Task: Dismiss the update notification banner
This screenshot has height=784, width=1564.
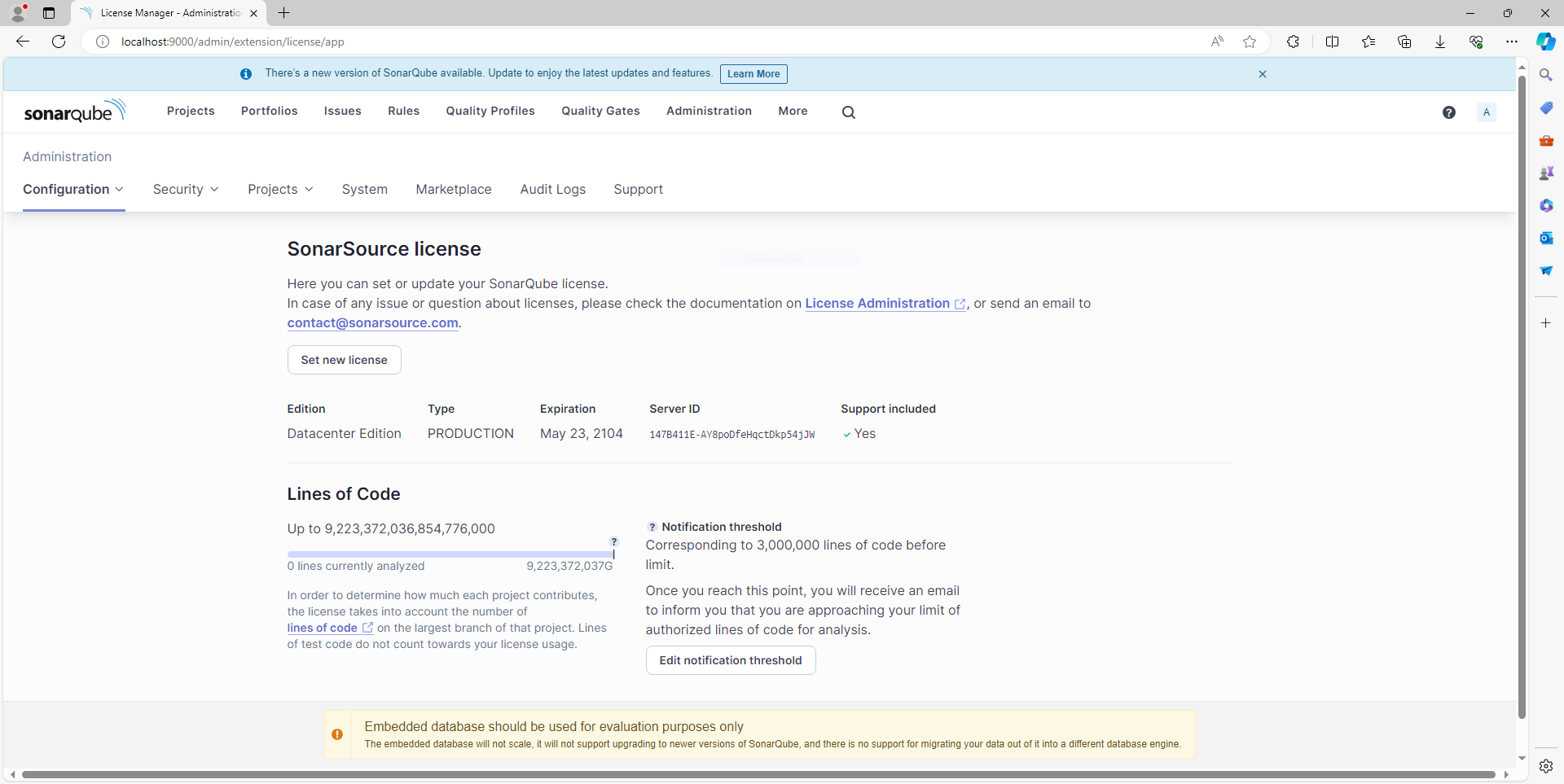Action: pyautogui.click(x=1262, y=74)
